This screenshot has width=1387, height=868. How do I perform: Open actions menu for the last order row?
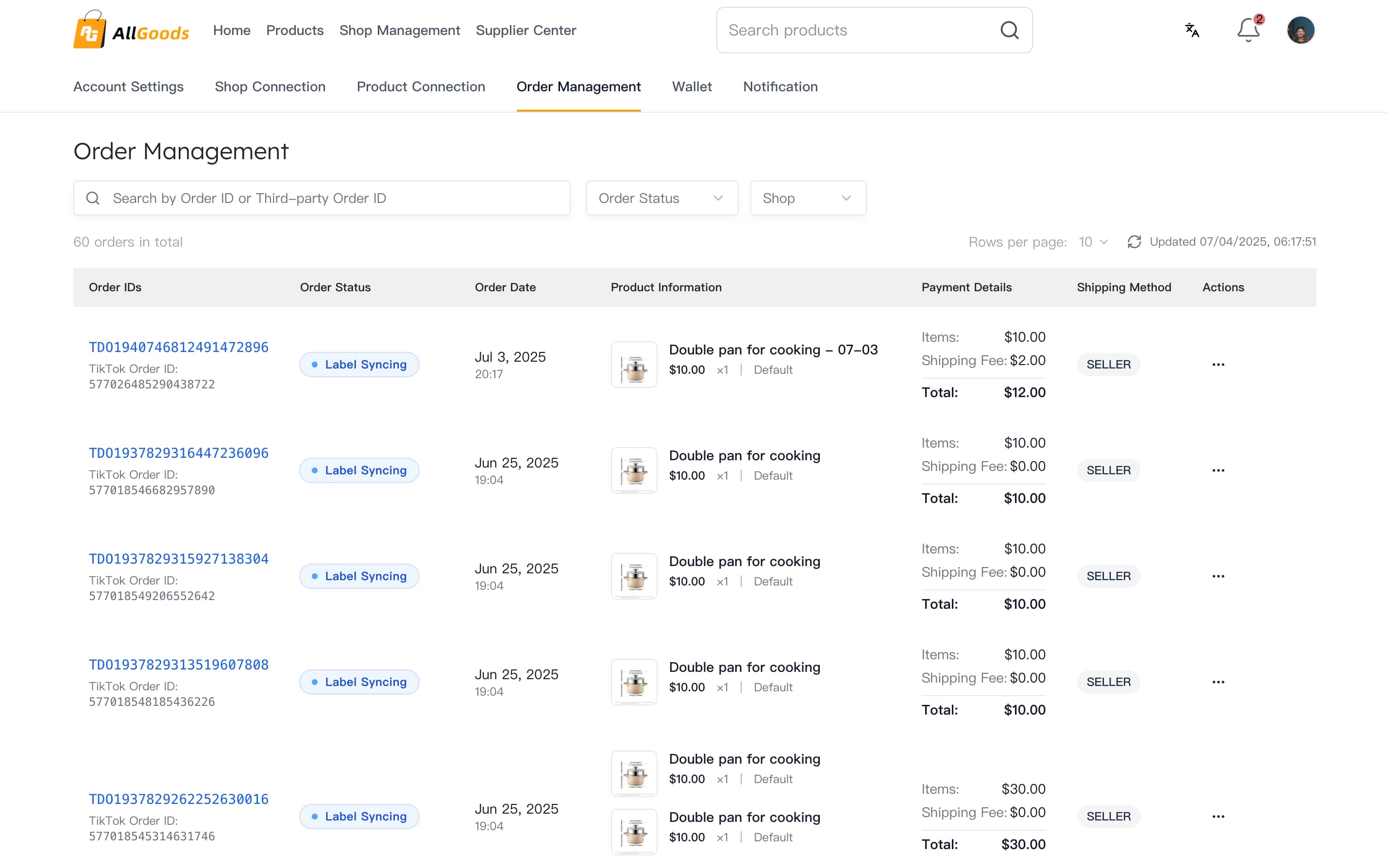coord(1218,816)
